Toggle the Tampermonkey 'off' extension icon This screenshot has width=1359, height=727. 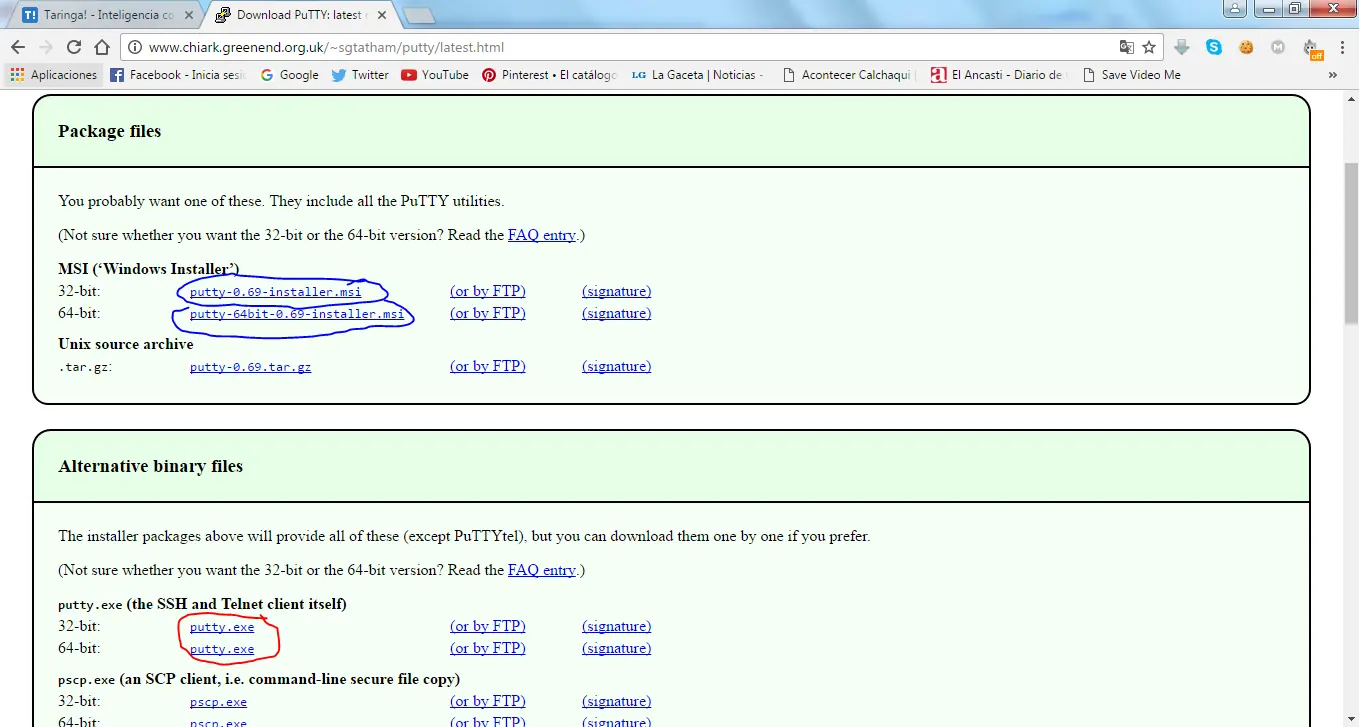click(1311, 48)
